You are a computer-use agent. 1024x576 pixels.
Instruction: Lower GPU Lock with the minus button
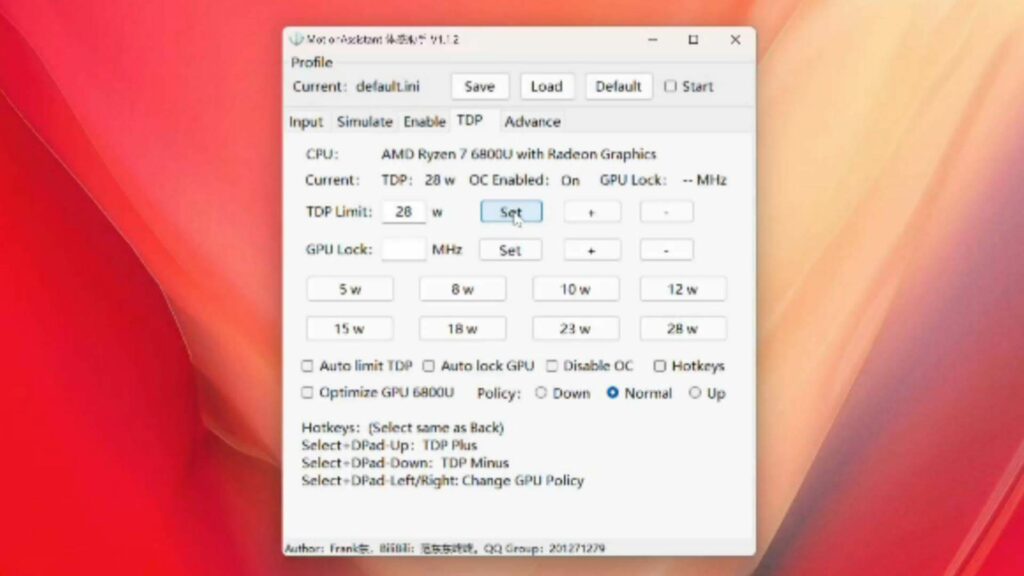(x=666, y=249)
